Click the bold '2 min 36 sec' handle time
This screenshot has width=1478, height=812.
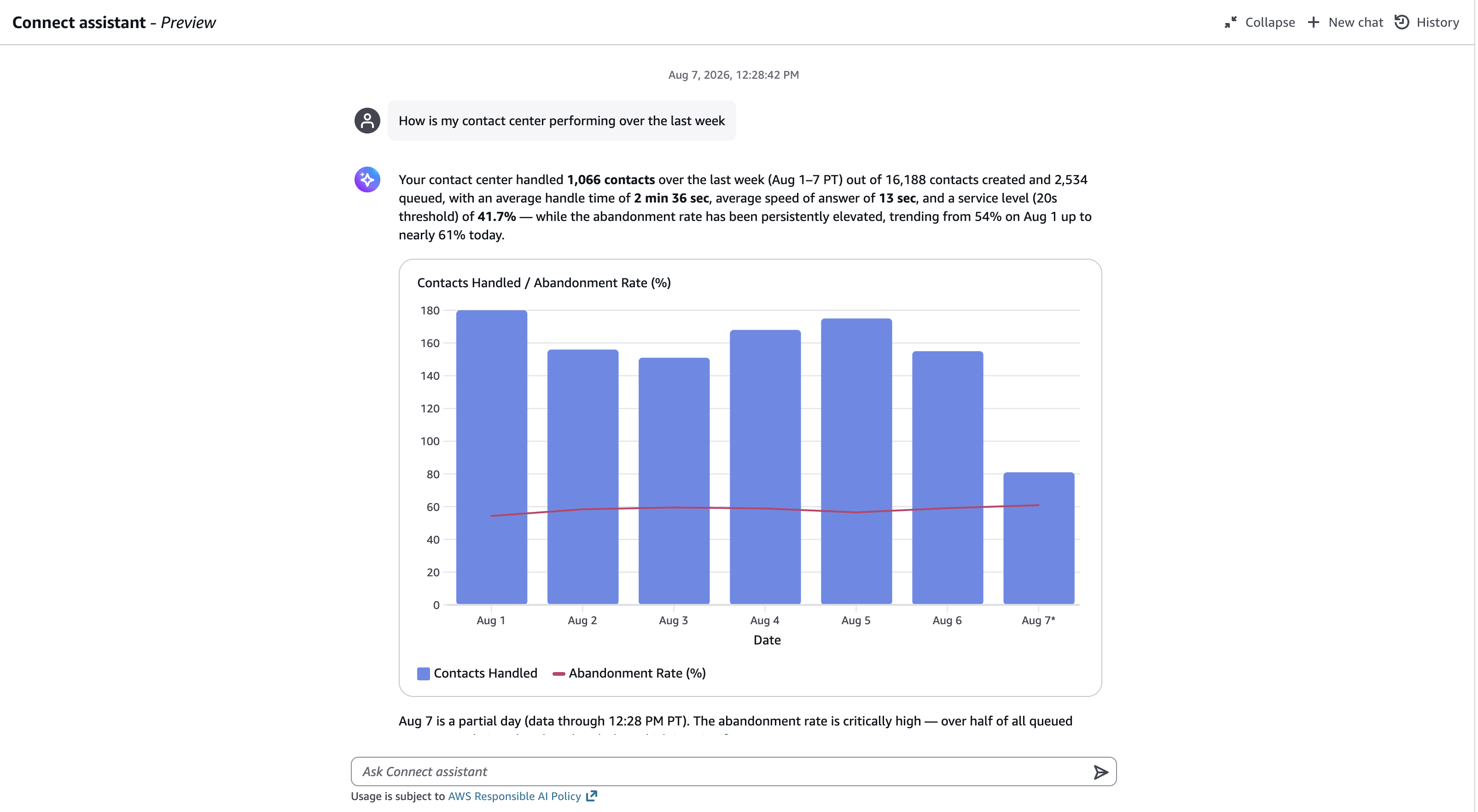[x=671, y=198]
